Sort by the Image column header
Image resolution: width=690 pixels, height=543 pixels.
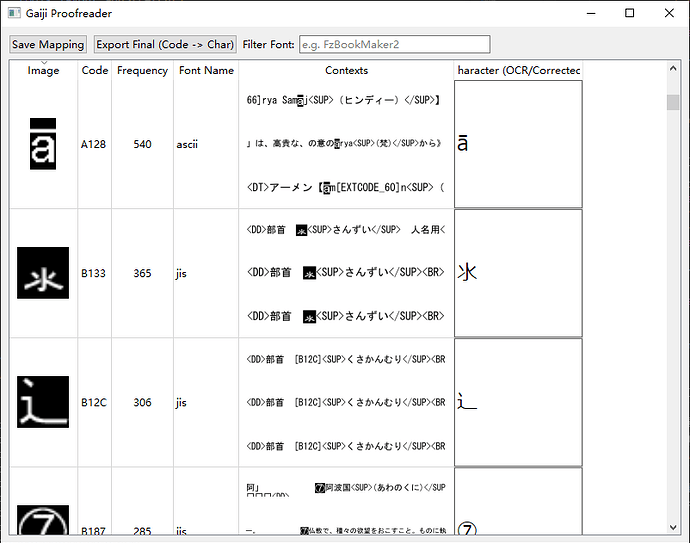tap(43, 71)
